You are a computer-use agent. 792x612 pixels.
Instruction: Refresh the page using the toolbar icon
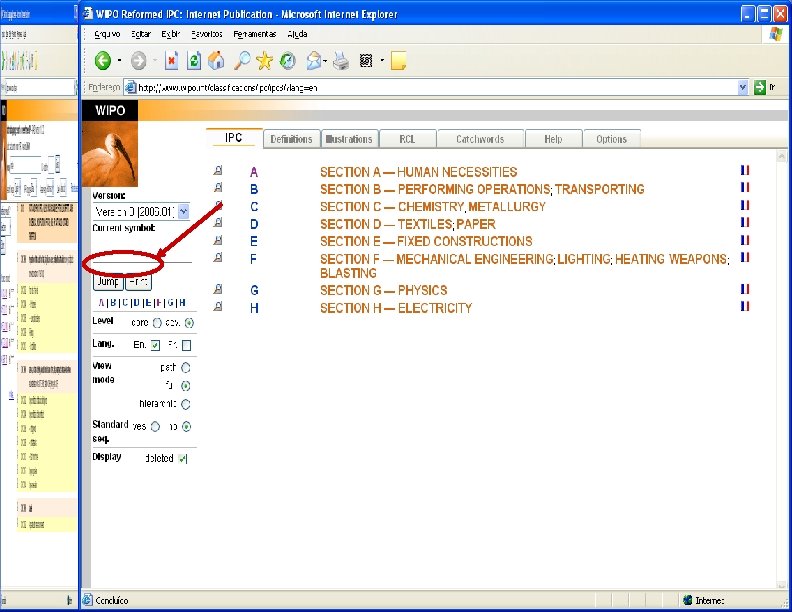(x=193, y=61)
